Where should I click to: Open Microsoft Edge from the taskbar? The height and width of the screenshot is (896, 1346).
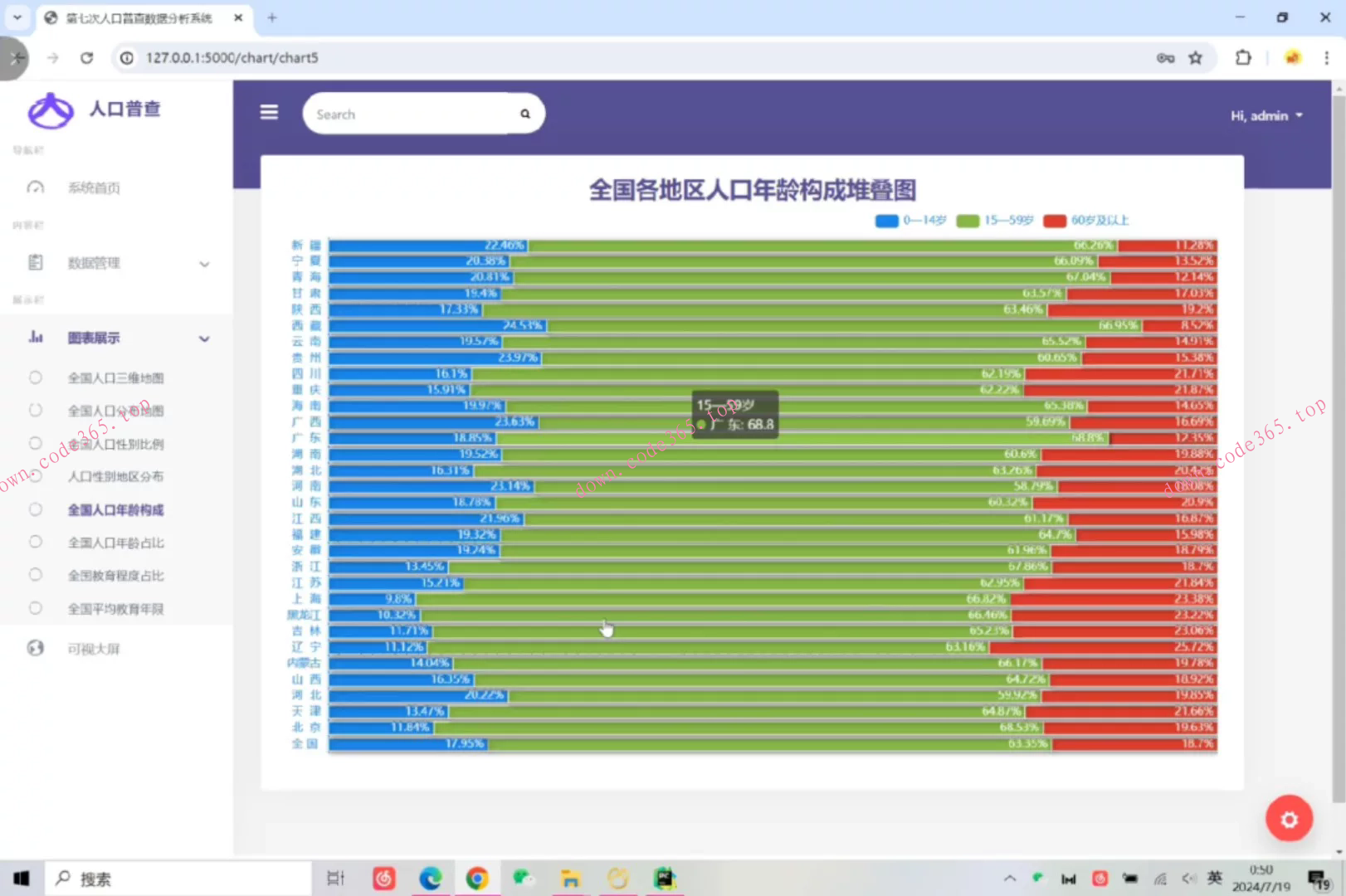(430, 879)
